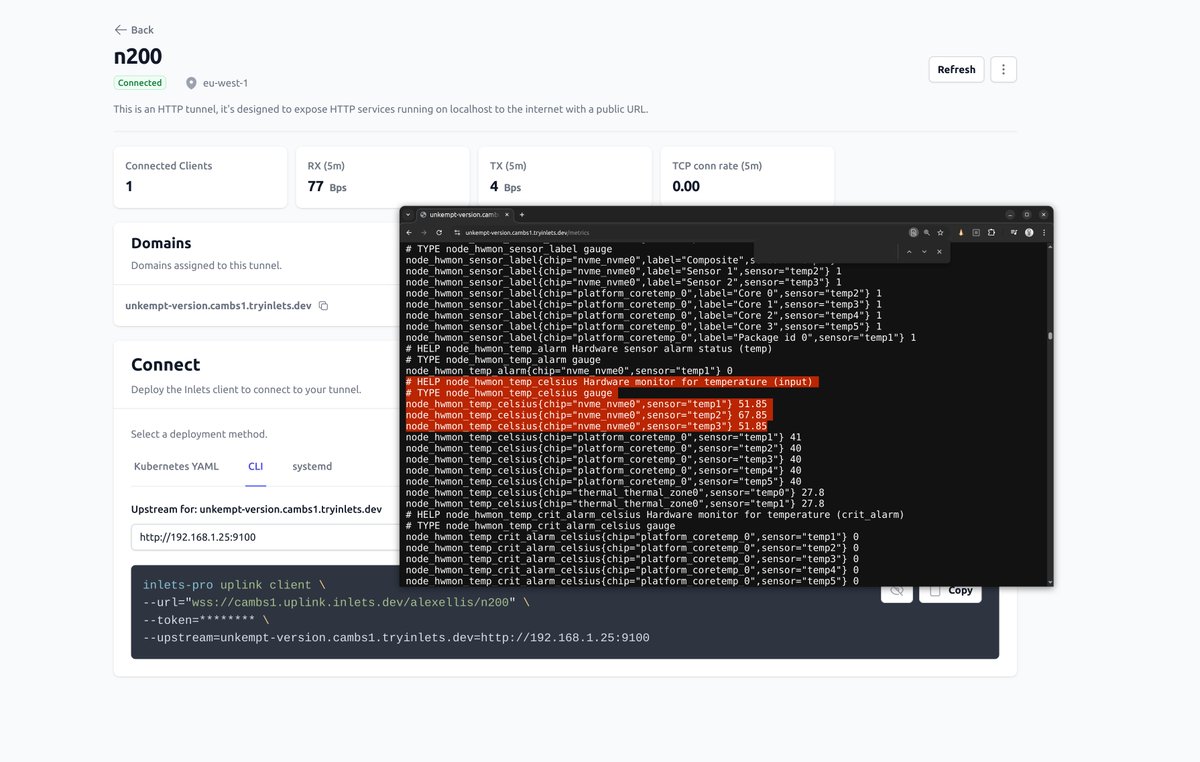This screenshot has height=762, width=1200.
Task: Go to previous find result
Action: pyautogui.click(x=909, y=252)
